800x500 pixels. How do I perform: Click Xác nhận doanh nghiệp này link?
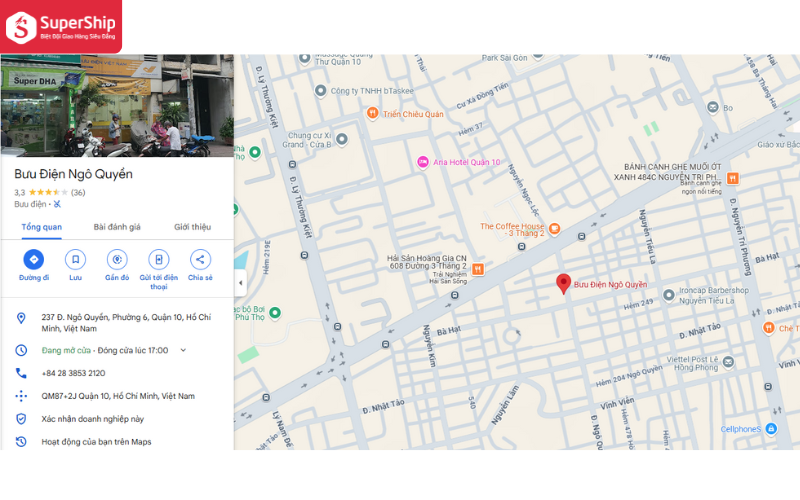[x=93, y=419]
